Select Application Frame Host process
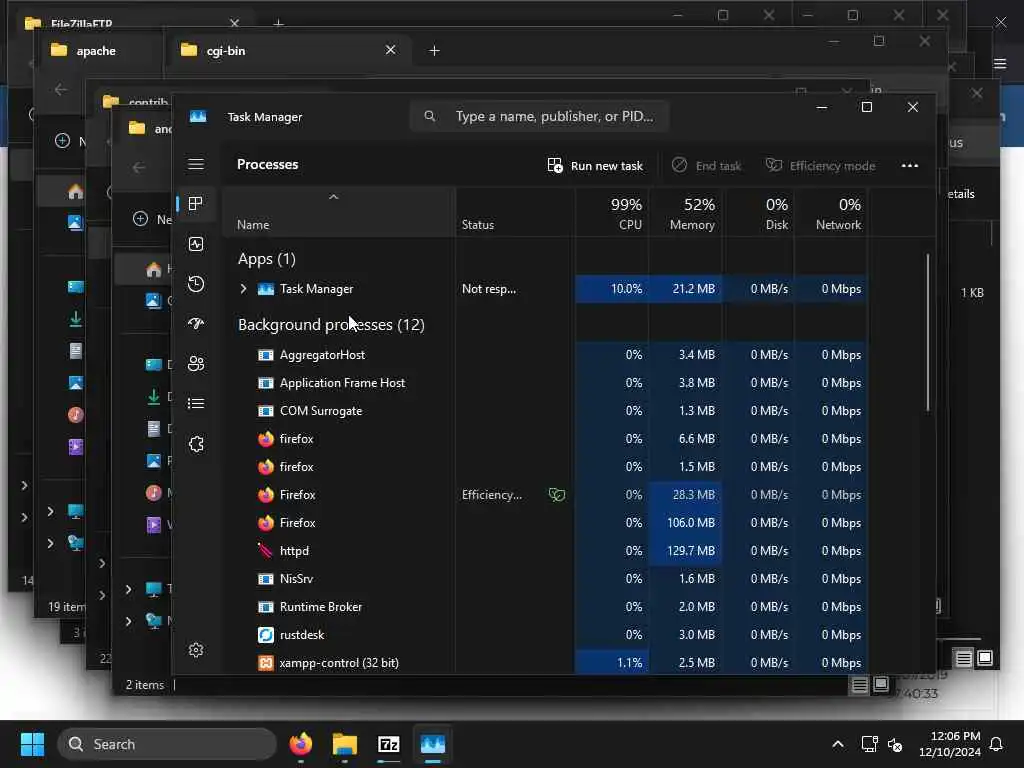Image resolution: width=1024 pixels, height=768 pixels. coord(547,383)
